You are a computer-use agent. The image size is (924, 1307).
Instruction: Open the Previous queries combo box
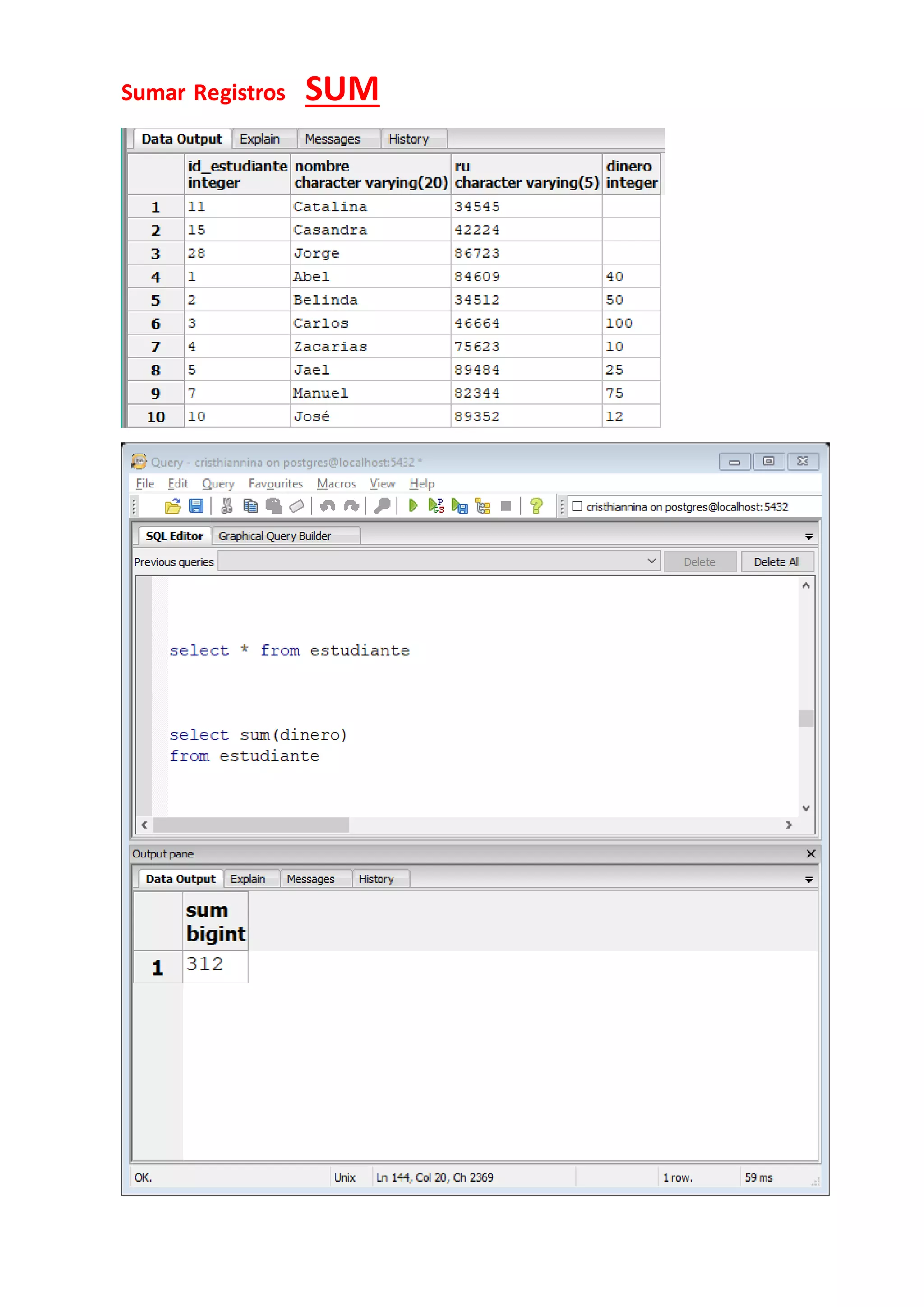[x=439, y=561]
